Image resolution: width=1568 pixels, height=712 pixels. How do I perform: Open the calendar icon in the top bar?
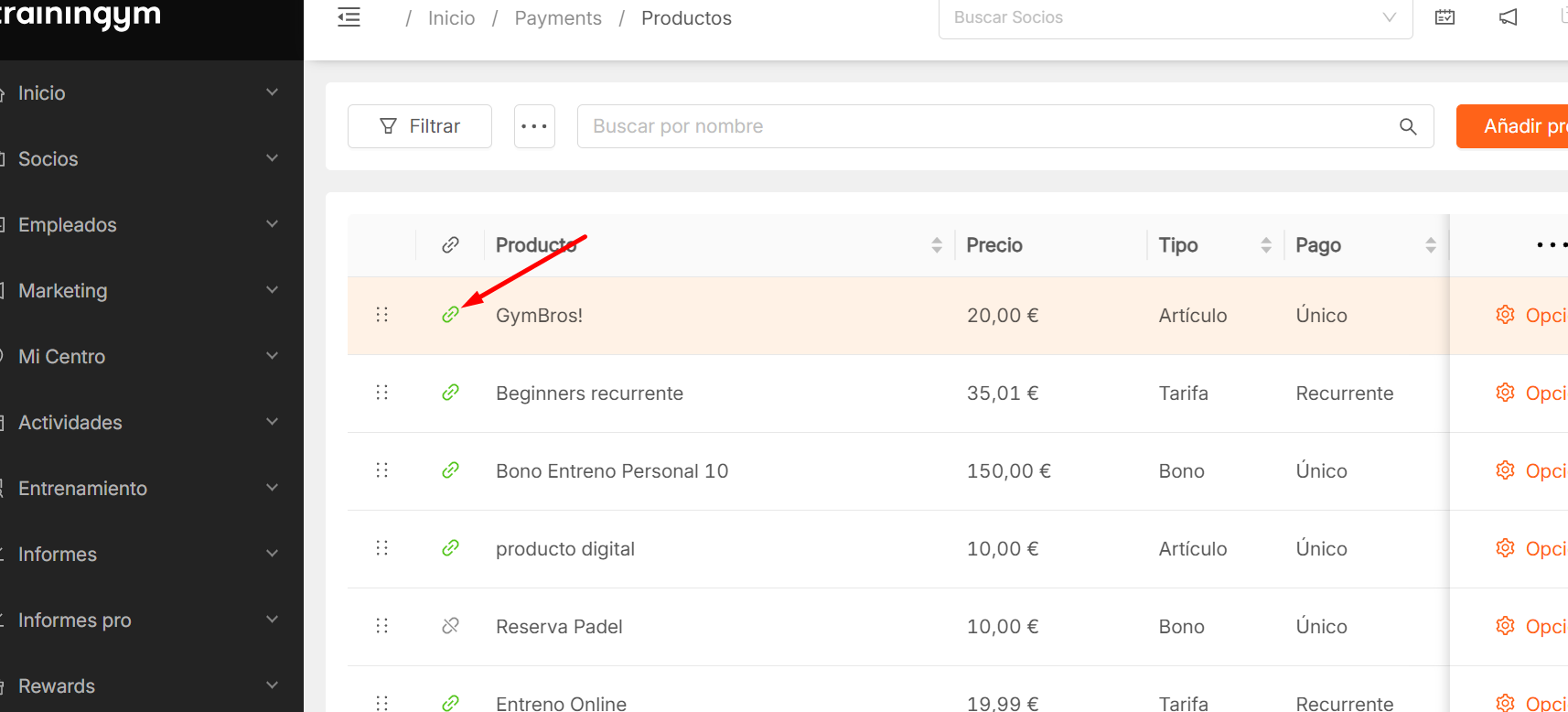click(x=1444, y=17)
